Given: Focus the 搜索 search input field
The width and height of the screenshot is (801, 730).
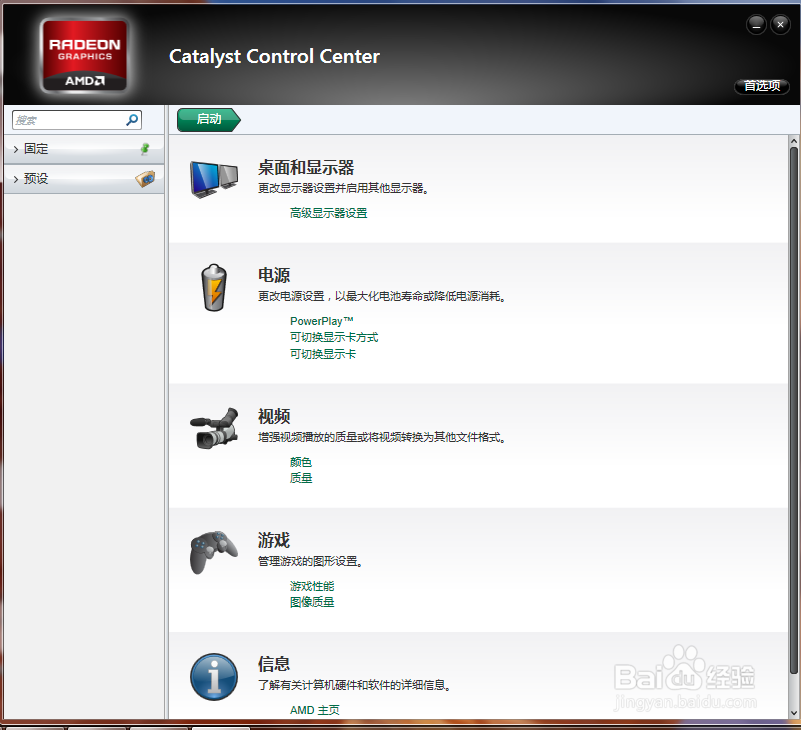Looking at the screenshot, I should pos(77,120).
